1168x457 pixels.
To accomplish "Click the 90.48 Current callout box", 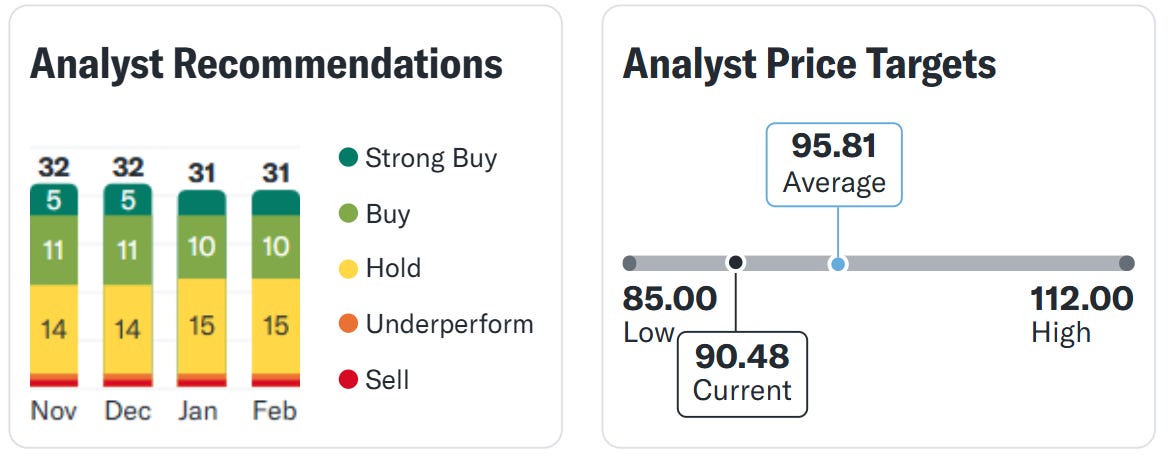I will point(742,372).
